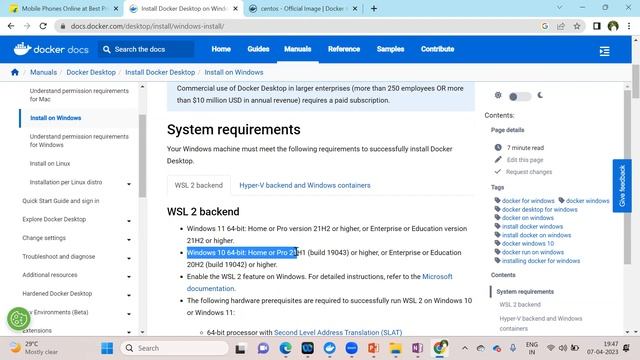Expand Additional resources section
640x360 pixels.
pos(129,277)
